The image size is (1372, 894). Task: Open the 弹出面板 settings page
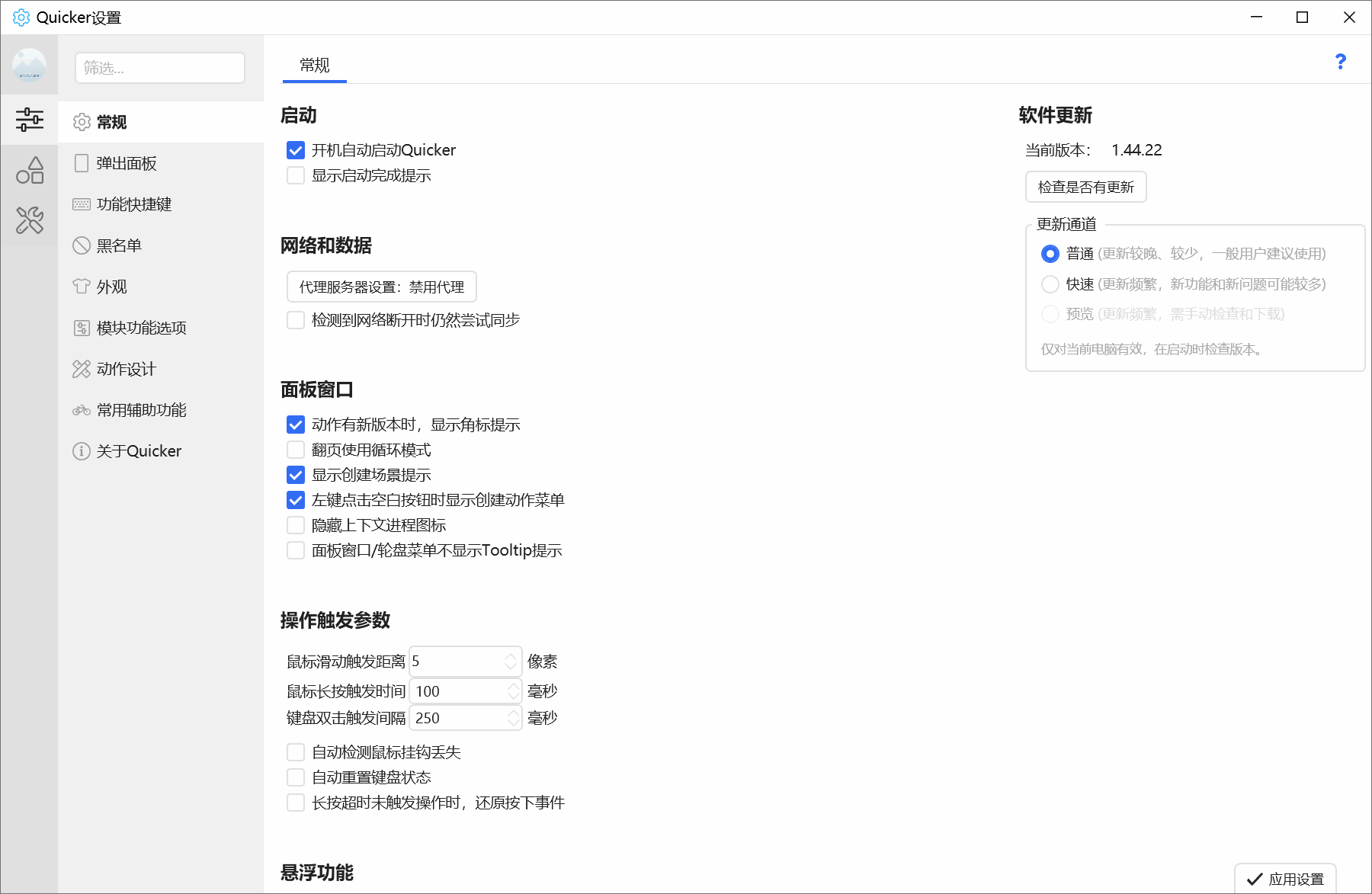(161, 163)
